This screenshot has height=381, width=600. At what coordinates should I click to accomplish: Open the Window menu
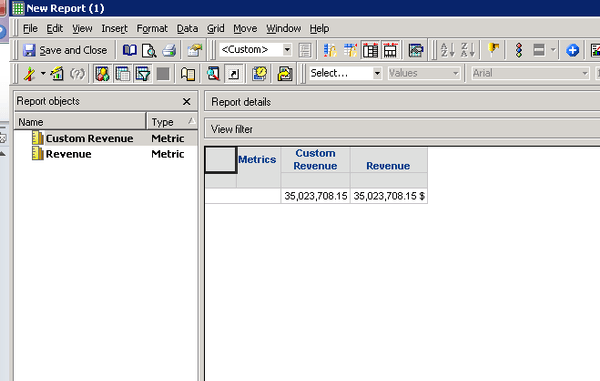tap(284, 29)
